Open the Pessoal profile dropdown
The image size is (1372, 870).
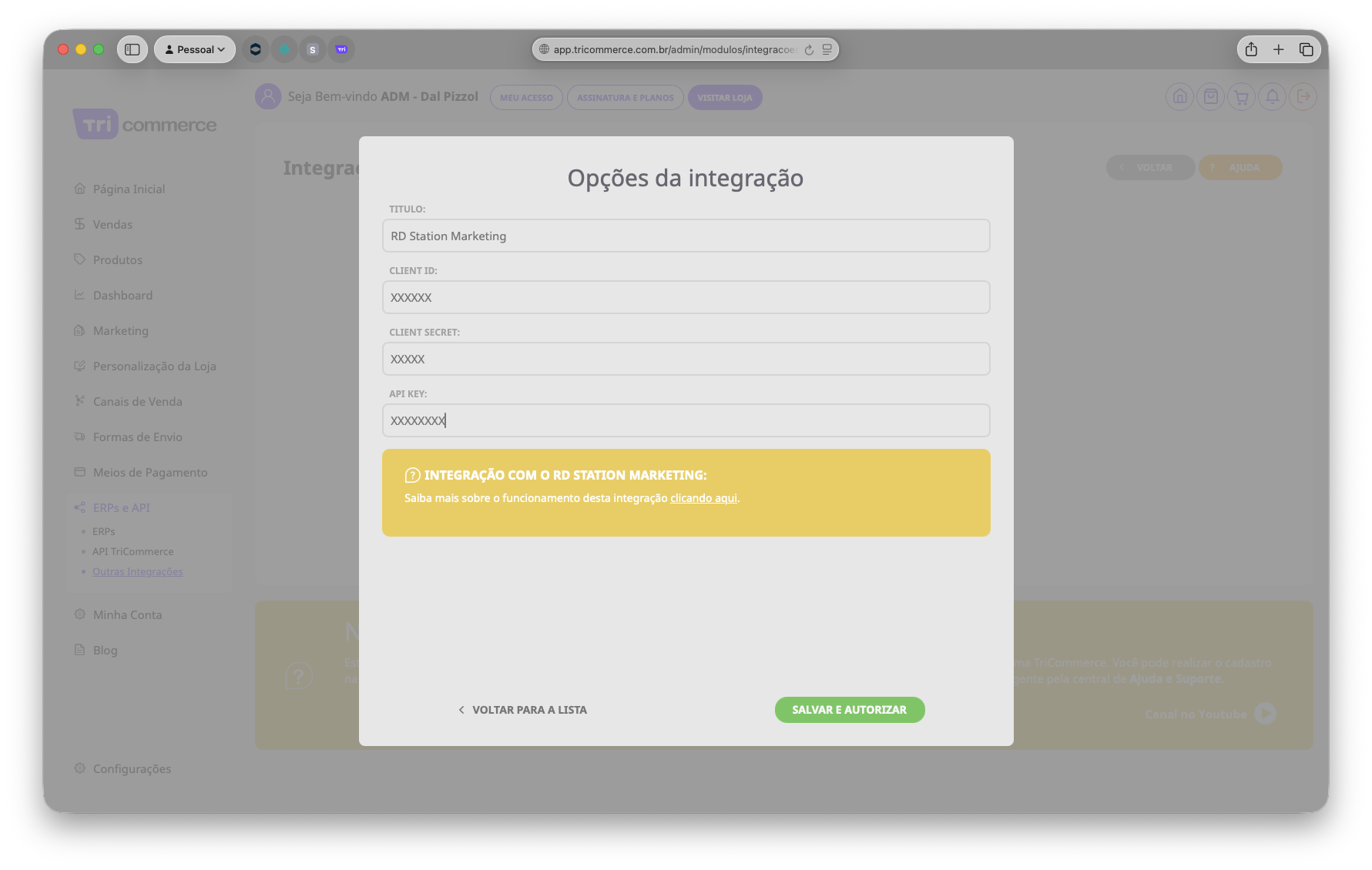(195, 49)
